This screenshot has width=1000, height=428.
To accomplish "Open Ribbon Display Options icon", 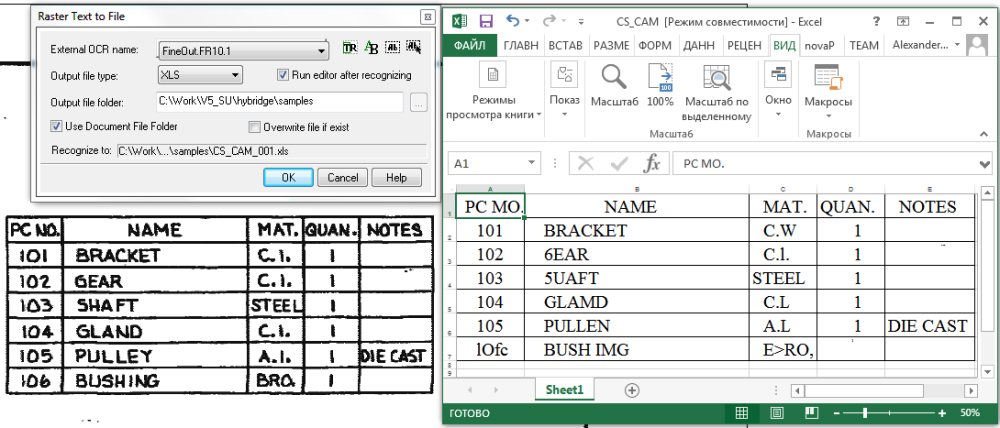I will pos(903,21).
